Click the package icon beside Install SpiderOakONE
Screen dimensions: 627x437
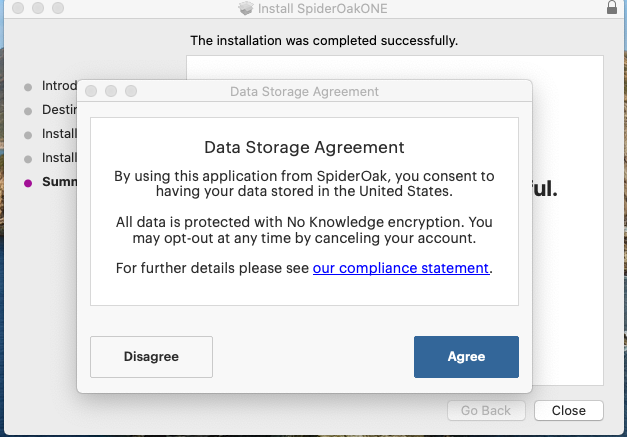(x=246, y=9)
